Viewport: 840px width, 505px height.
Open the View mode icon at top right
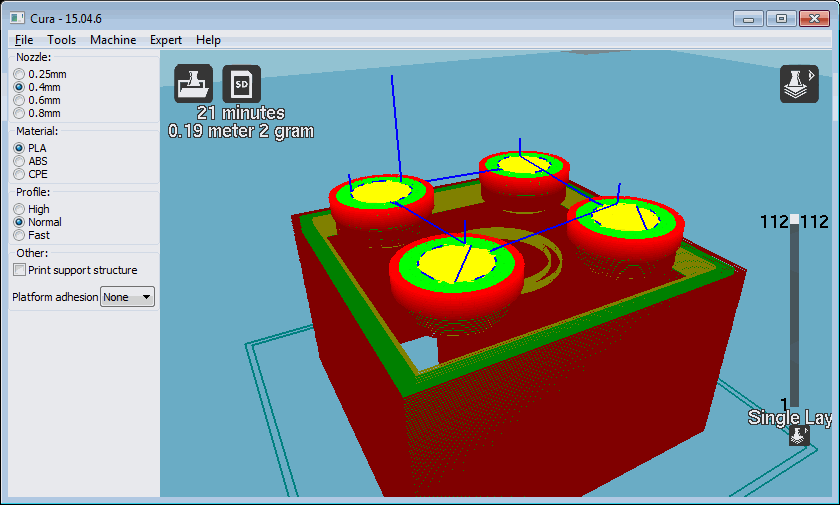[x=798, y=84]
